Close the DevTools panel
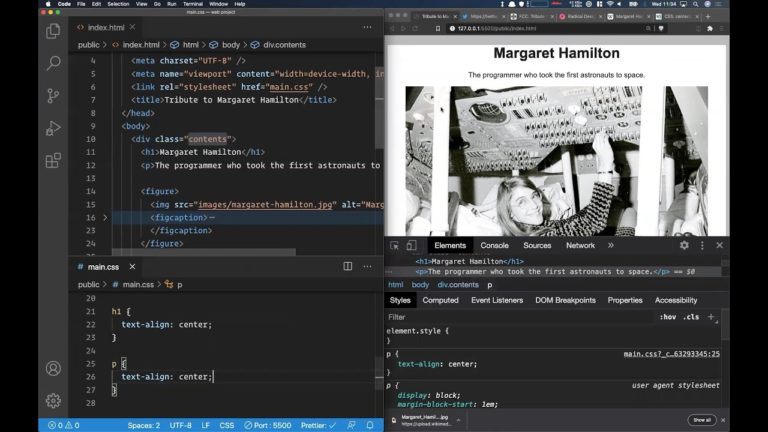 pyautogui.click(x=720, y=245)
